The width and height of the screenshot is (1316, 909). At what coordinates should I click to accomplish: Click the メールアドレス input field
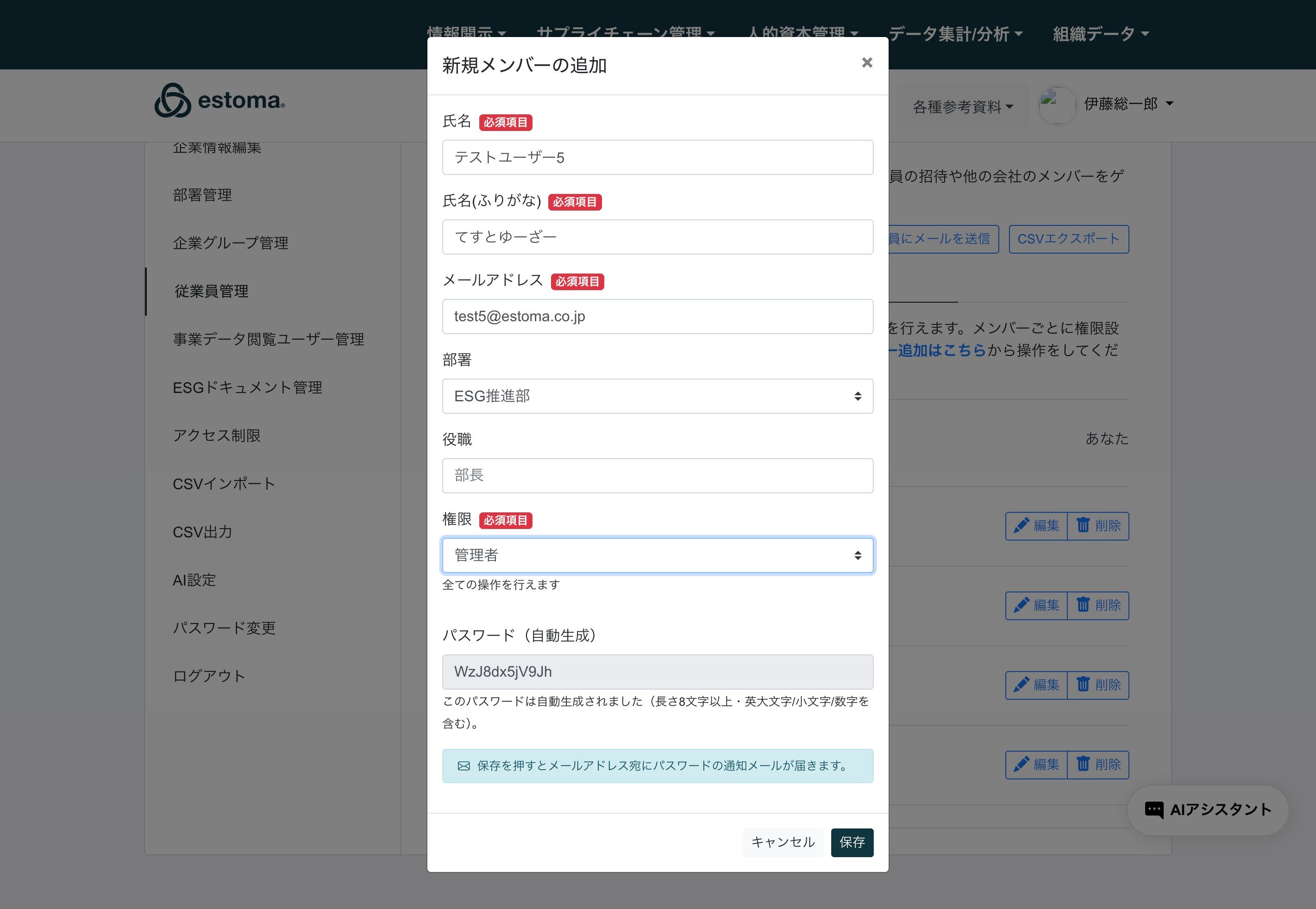click(657, 317)
